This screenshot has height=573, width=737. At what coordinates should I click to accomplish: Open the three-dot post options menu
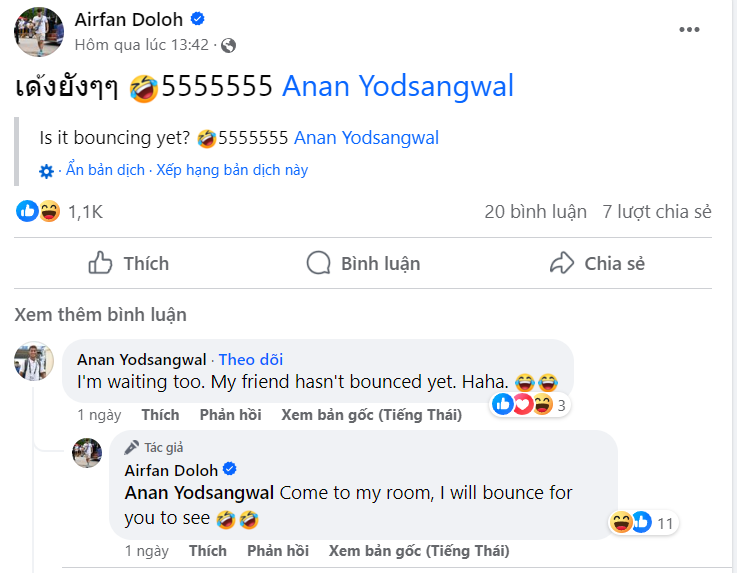(x=689, y=30)
